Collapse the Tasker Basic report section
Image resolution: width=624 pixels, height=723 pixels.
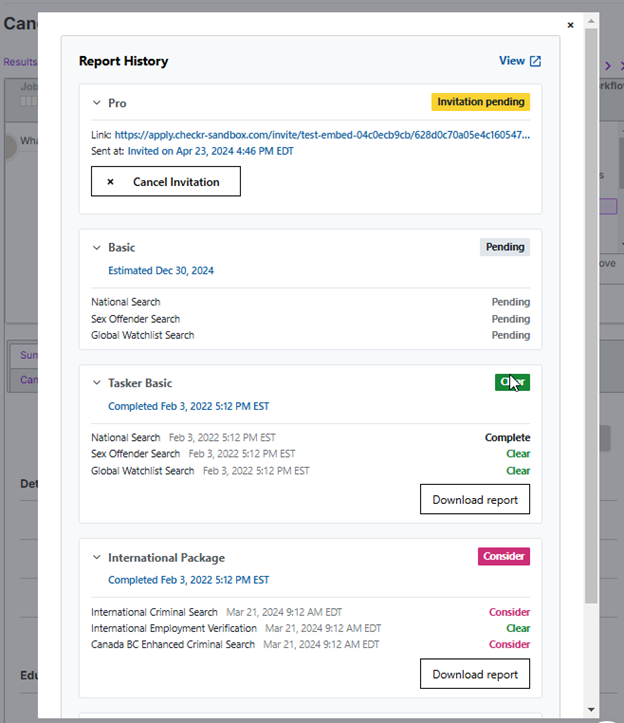[96, 383]
